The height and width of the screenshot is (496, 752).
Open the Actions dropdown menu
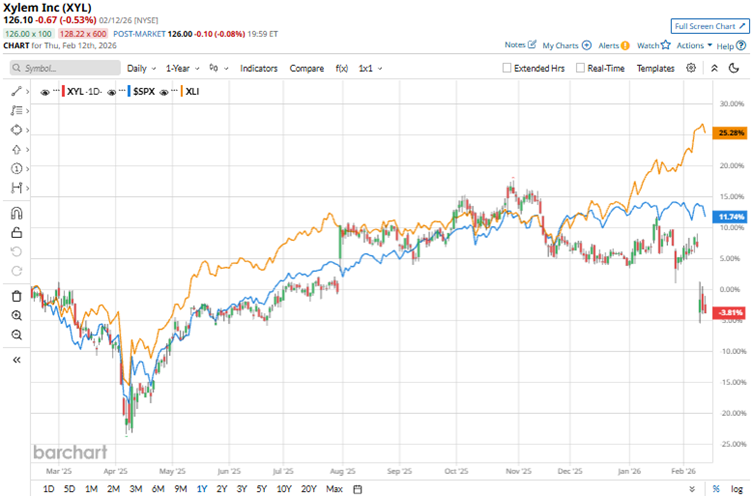tap(694, 45)
